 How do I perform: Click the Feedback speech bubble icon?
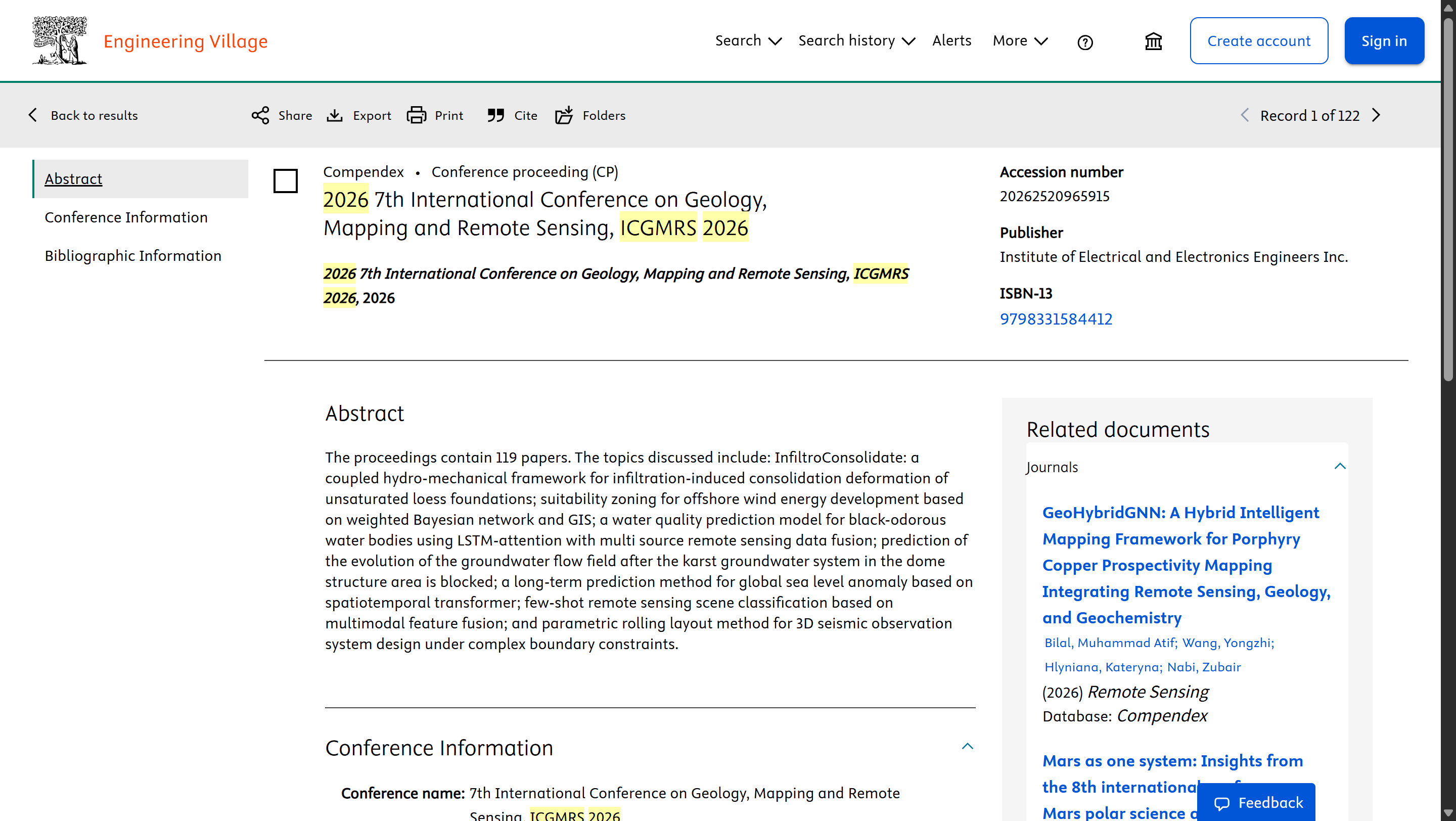[x=1221, y=803]
